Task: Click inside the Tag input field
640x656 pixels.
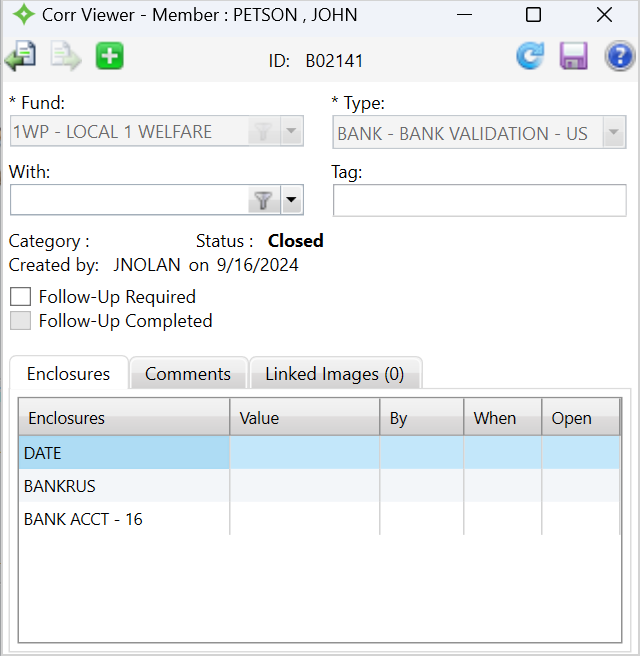Action: coord(479,200)
